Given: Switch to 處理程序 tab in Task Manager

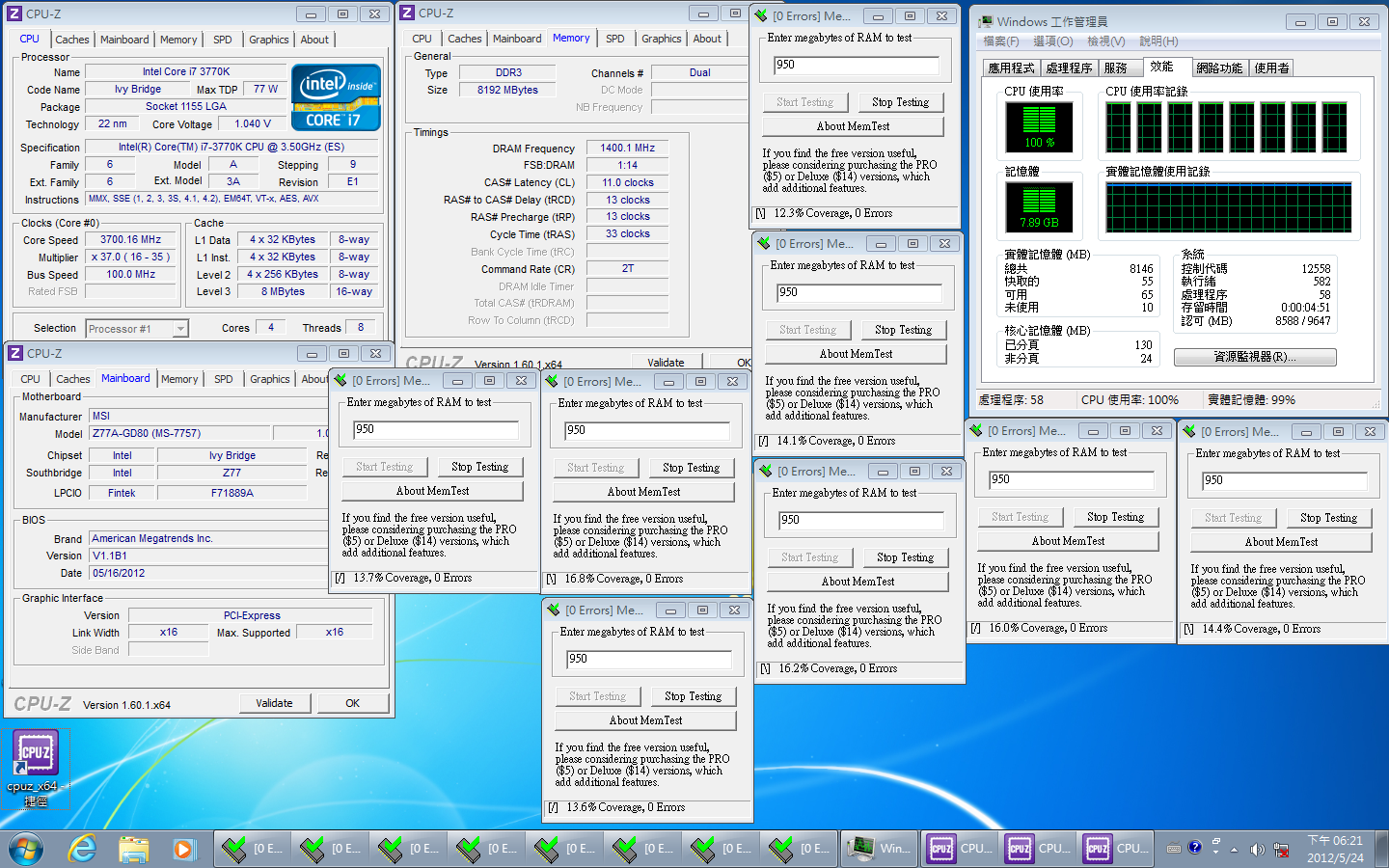Looking at the screenshot, I should coord(1069,68).
